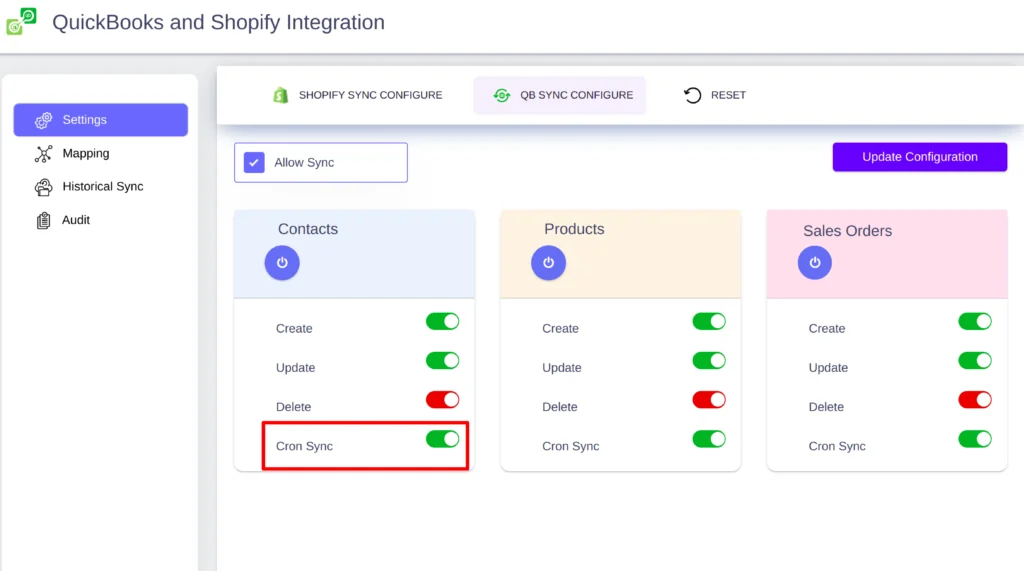Click the Contacts power button

tap(282, 263)
